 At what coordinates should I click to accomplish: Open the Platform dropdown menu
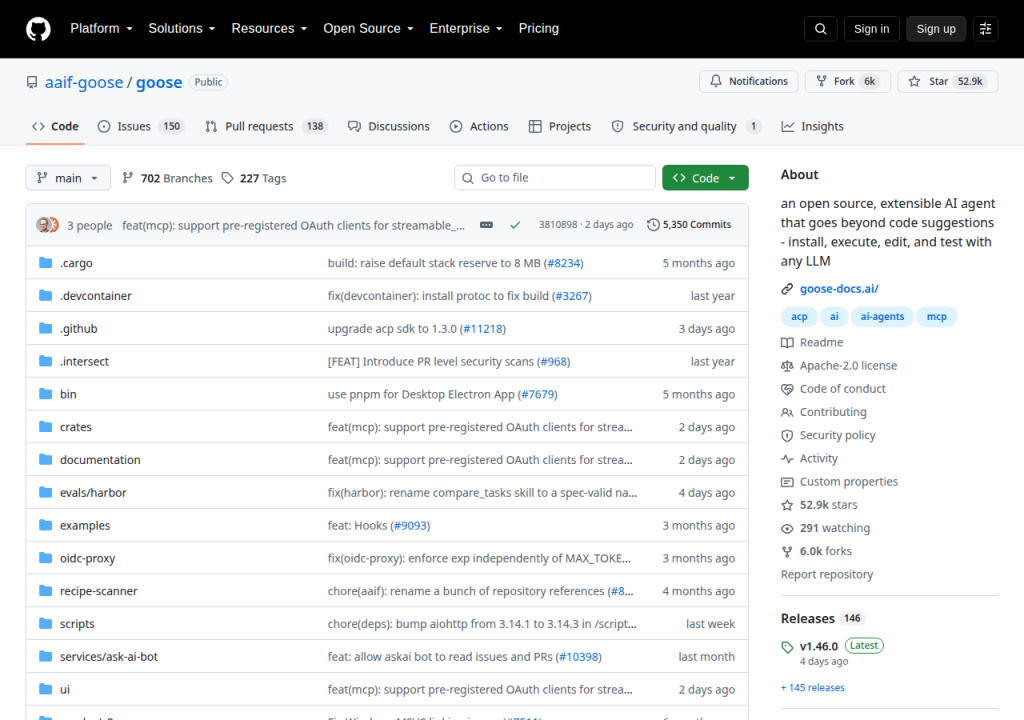pos(101,29)
